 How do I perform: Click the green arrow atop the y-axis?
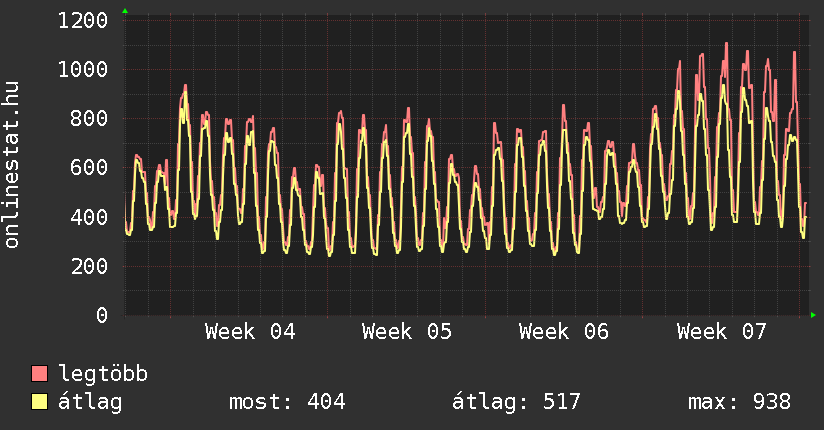[124, 10]
